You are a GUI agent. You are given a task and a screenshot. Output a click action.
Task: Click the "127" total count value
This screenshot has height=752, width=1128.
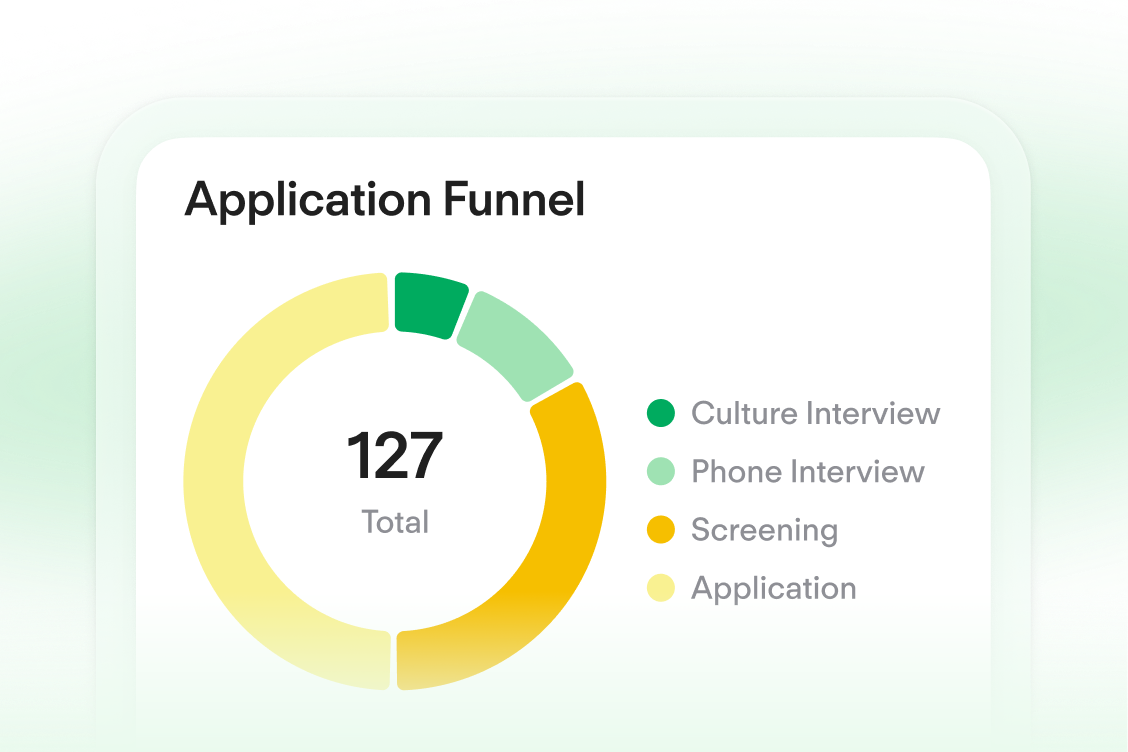[394, 455]
